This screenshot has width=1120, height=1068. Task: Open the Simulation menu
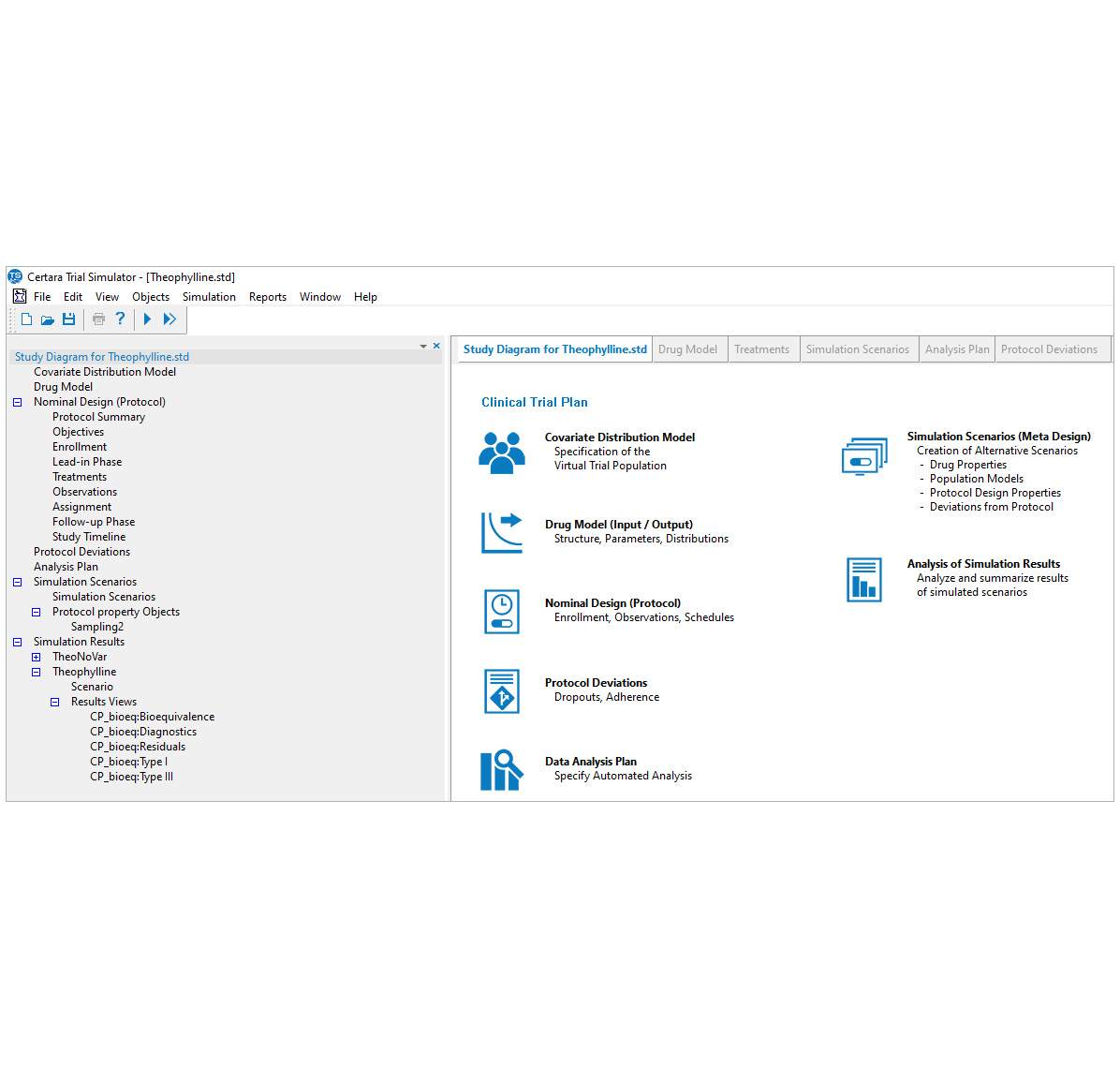coord(209,296)
